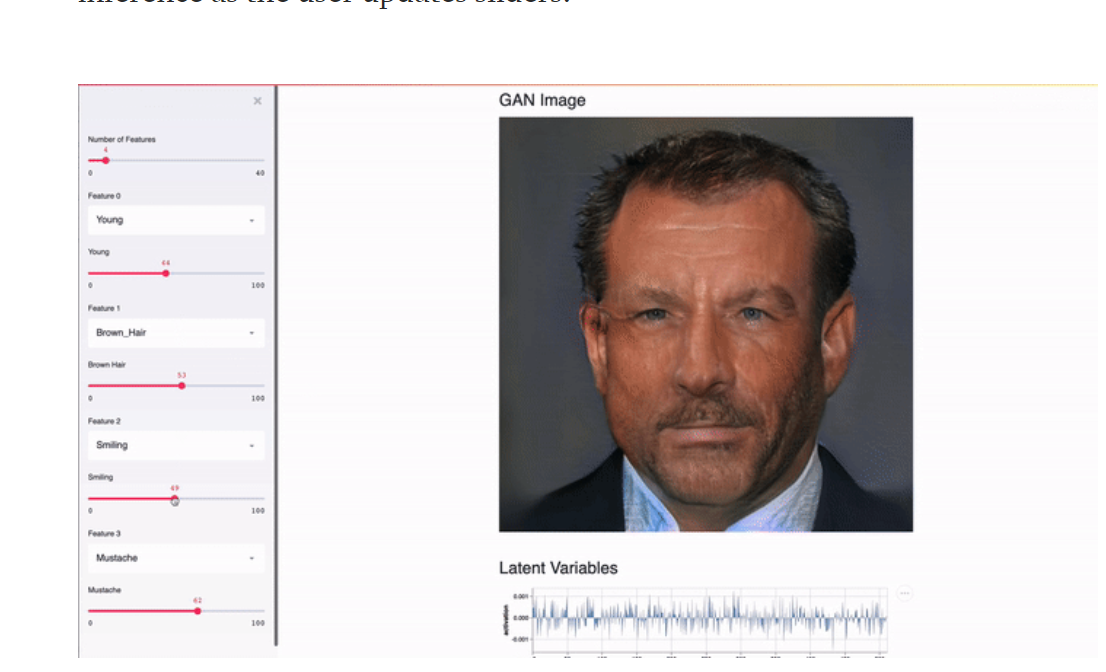Close the sidebar with the X icon
The width and height of the screenshot is (1106, 672).
[257, 101]
